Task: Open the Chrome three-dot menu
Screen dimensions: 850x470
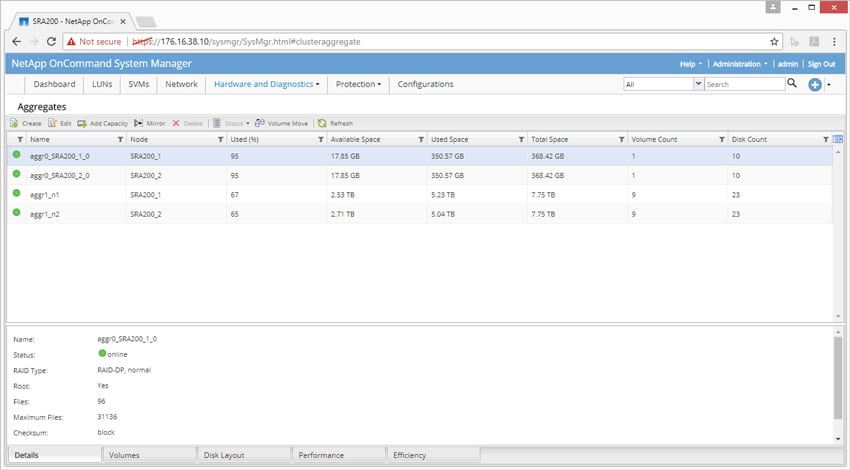Action: (834, 42)
